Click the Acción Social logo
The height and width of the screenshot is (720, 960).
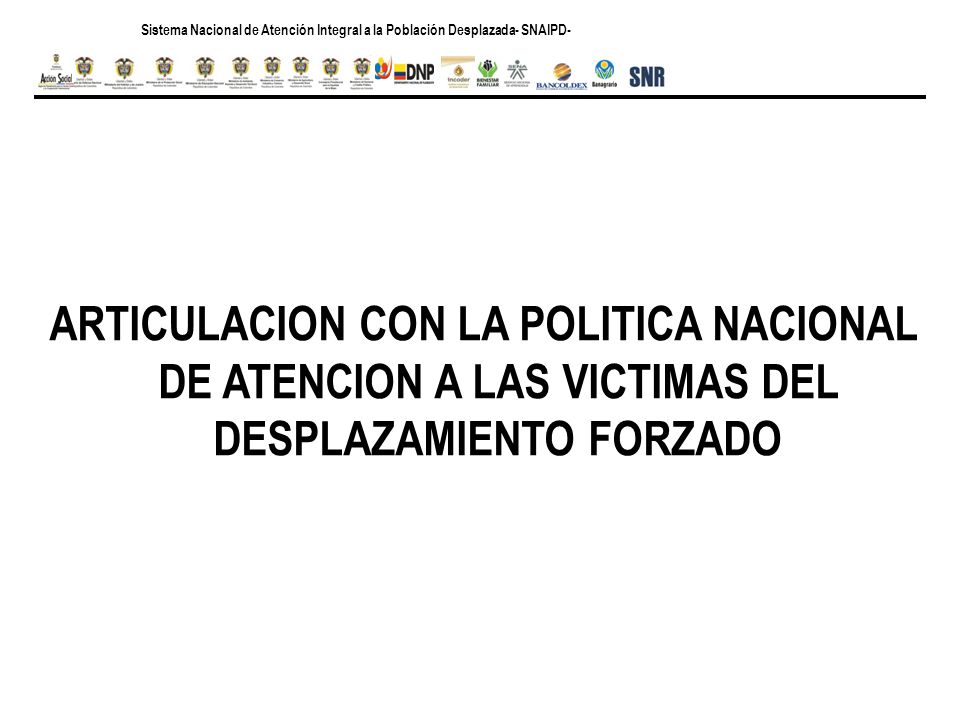(56, 73)
